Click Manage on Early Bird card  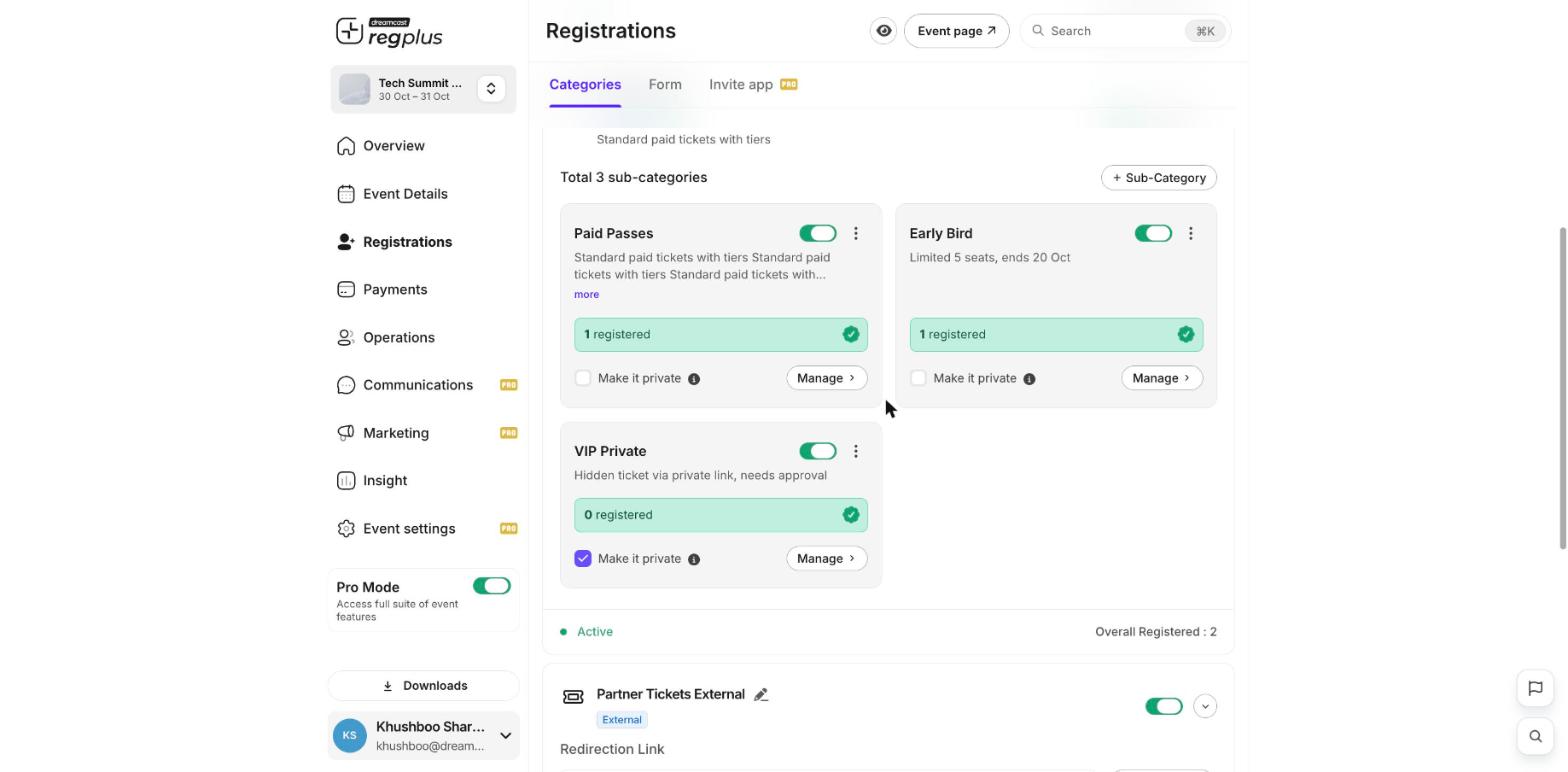[1162, 378]
